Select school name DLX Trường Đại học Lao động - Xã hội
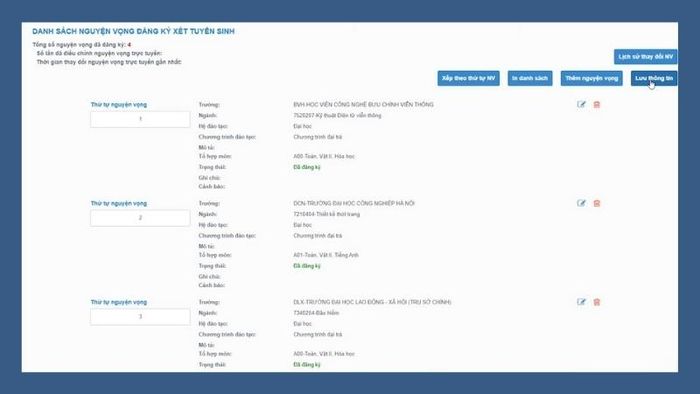This screenshot has height=394, width=700. (372, 302)
